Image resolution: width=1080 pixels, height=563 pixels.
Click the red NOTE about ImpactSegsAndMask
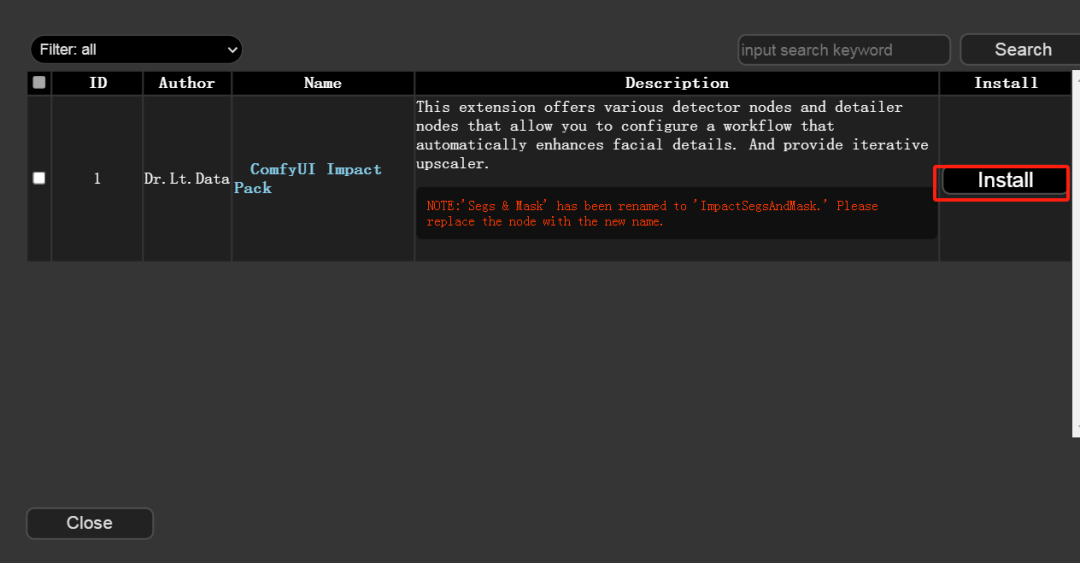[676, 214]
